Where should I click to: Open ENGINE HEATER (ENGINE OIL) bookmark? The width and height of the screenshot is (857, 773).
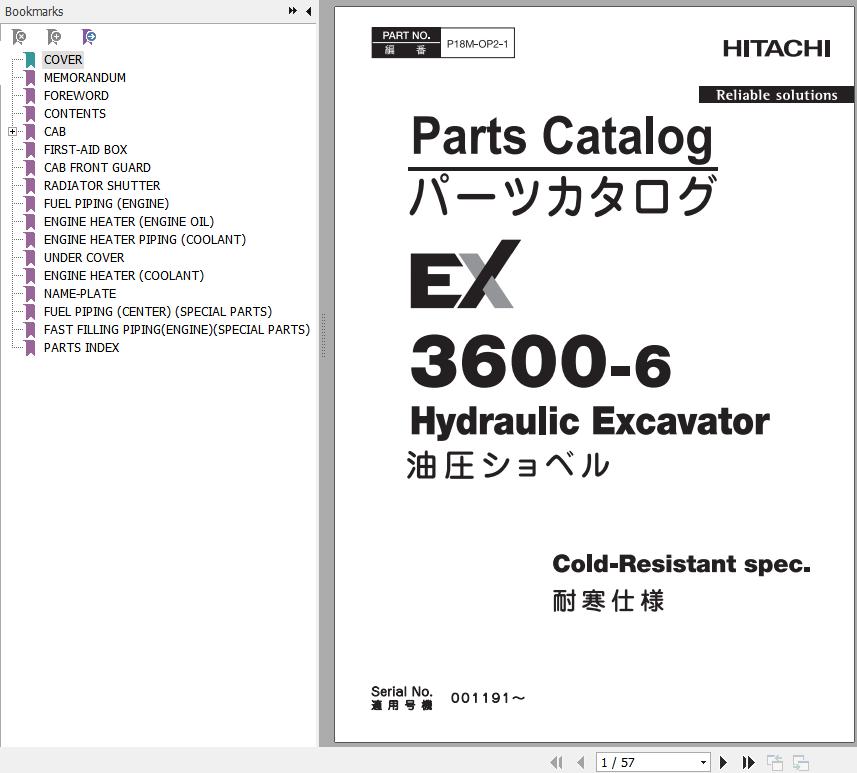point(128,222)
